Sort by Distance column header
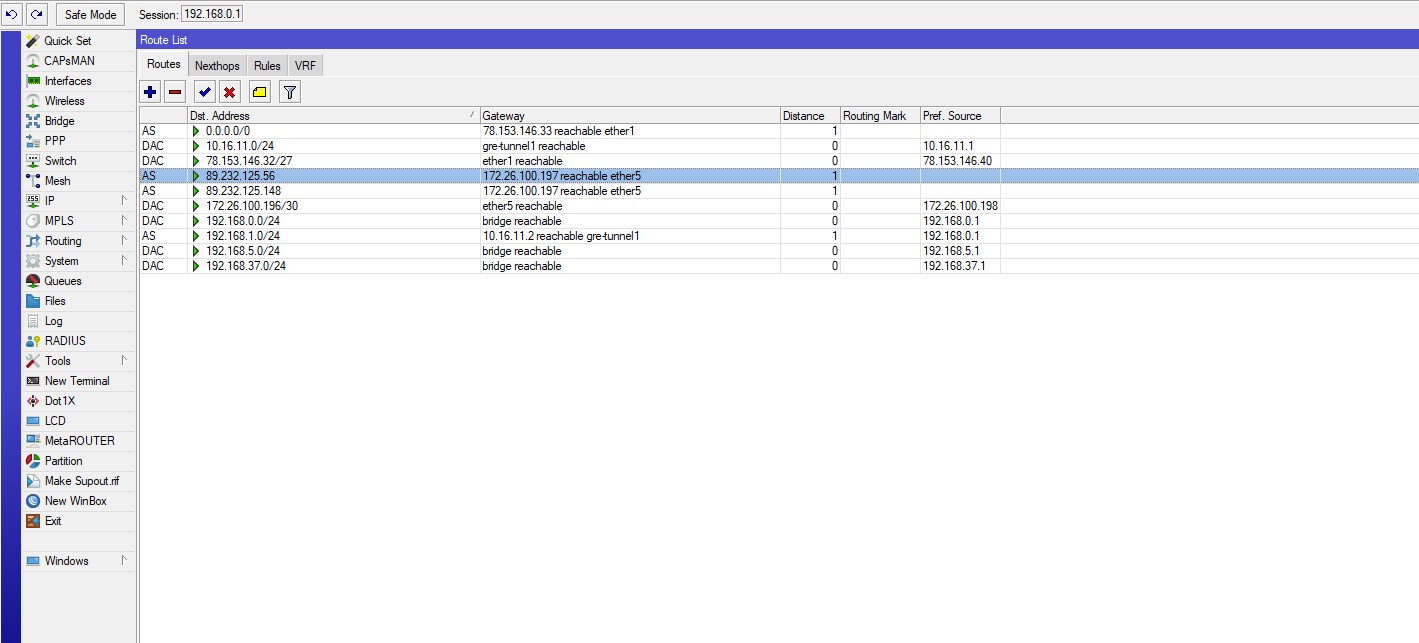1419x643 pixels. pos(810,116)
